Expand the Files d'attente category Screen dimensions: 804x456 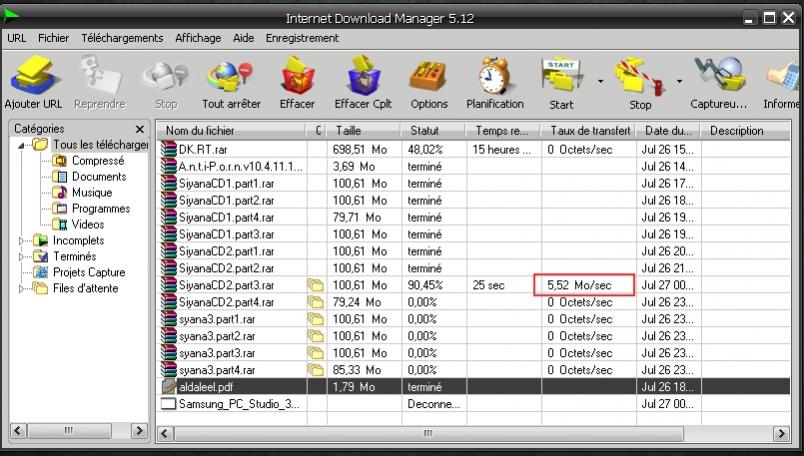tap(21, 288)
